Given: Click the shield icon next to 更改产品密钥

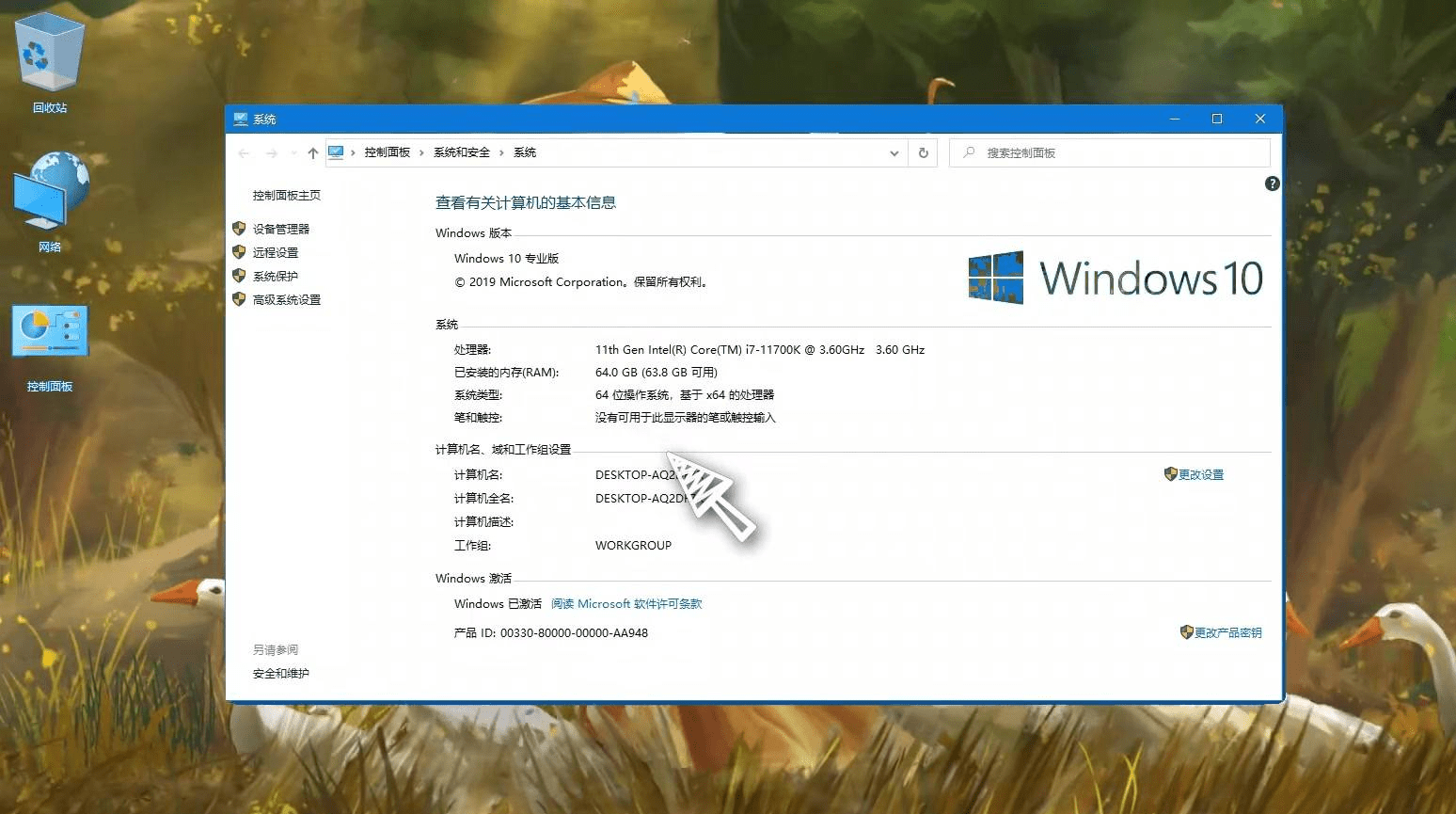Looking at the screenshot, I should coord(1186,632).
